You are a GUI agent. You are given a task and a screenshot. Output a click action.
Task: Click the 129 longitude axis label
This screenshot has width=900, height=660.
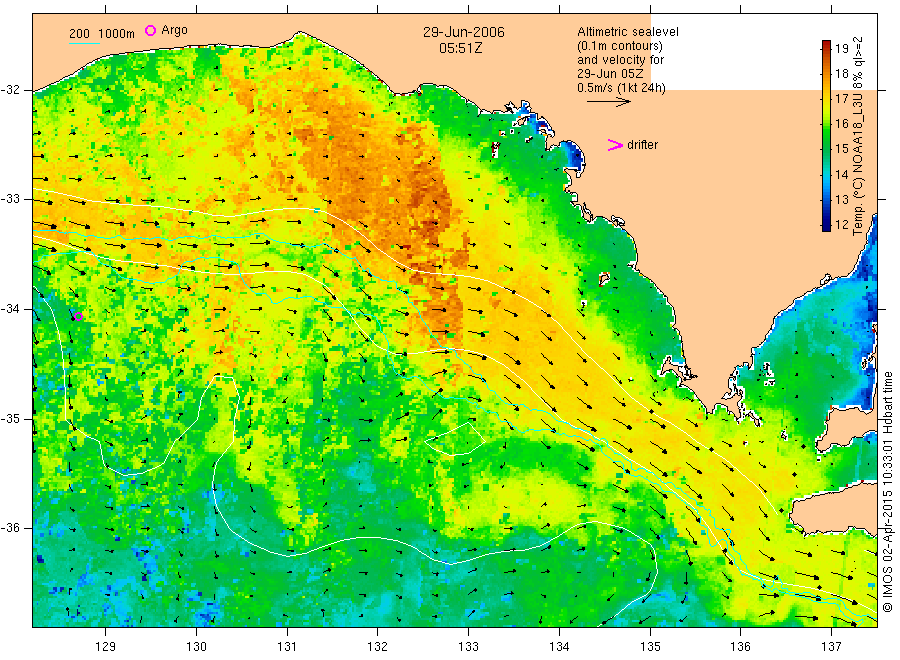(x=106, y=646)
